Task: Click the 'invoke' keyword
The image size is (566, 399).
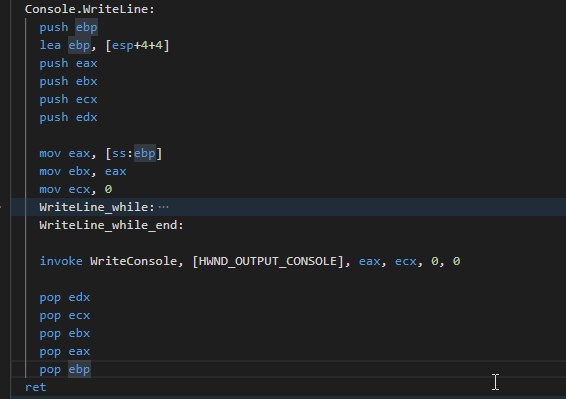Action: pos(61,261)
